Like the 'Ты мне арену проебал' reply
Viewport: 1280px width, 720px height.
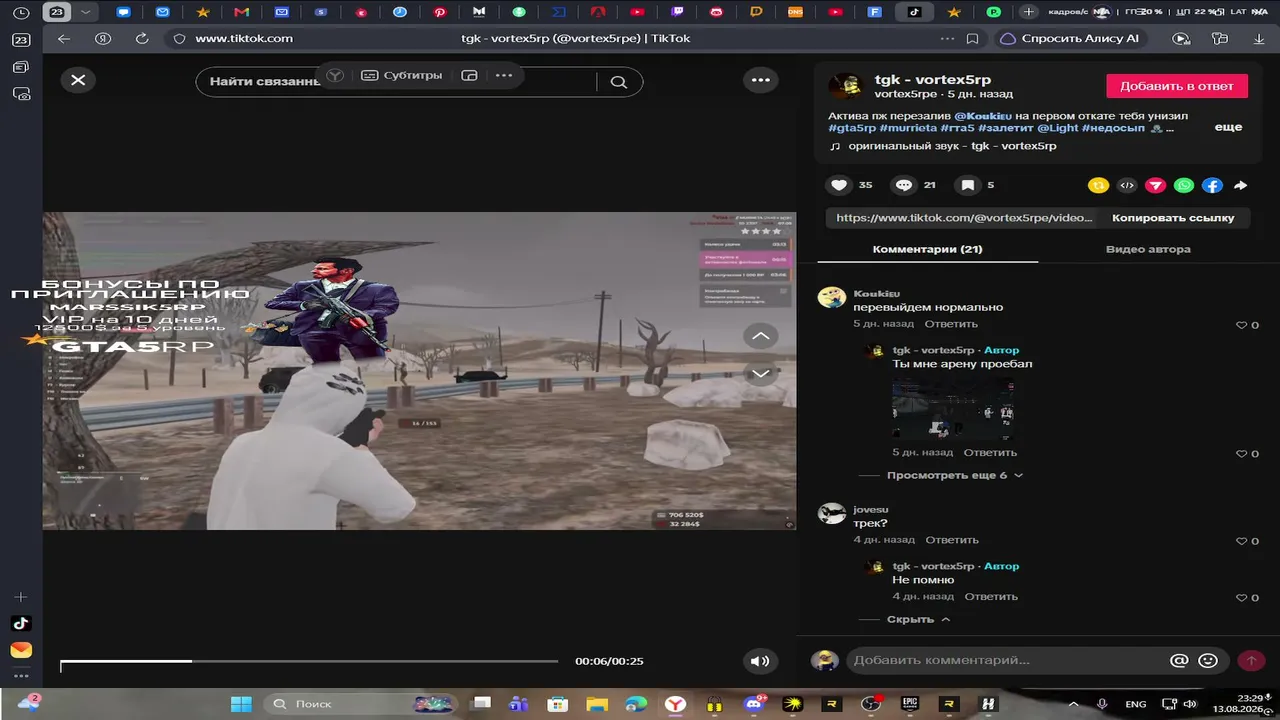1242,454
